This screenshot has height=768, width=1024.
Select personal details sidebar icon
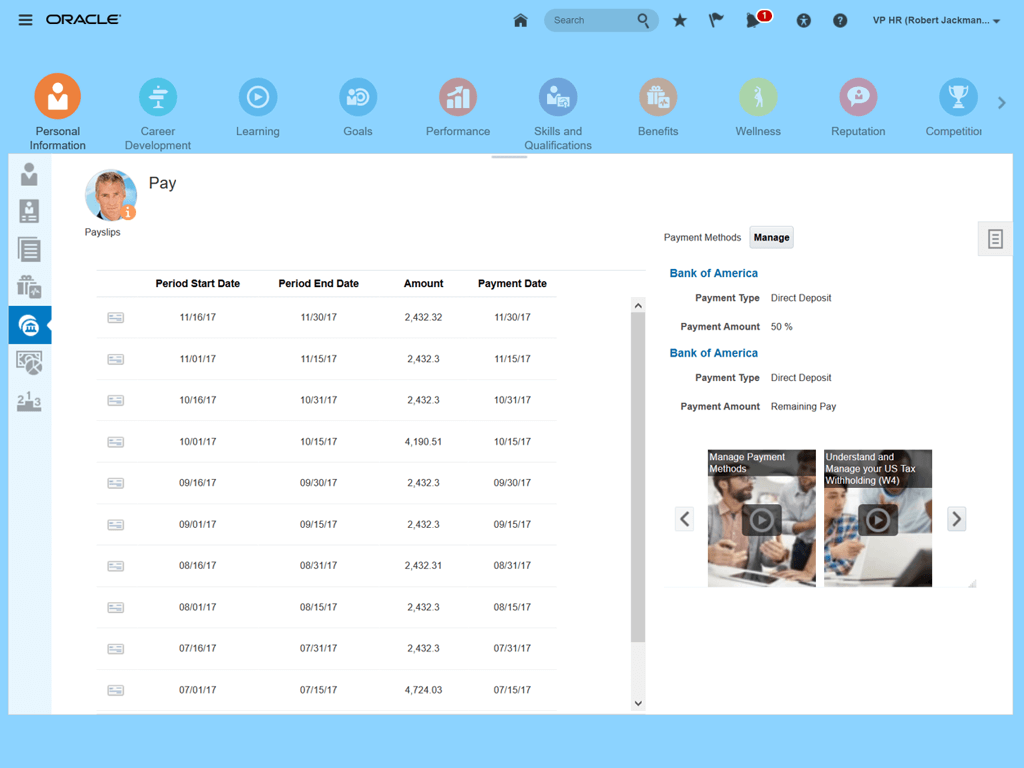[29, 174]
